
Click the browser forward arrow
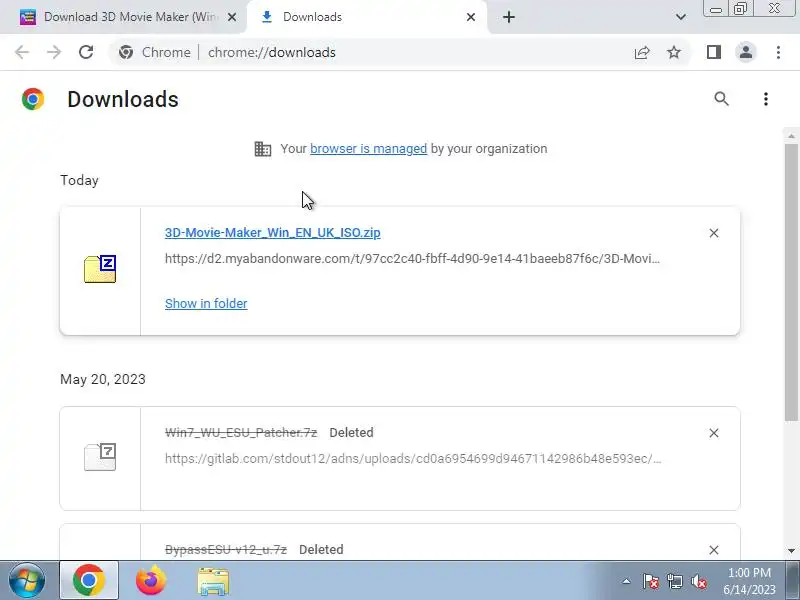(x=54, y=52)
